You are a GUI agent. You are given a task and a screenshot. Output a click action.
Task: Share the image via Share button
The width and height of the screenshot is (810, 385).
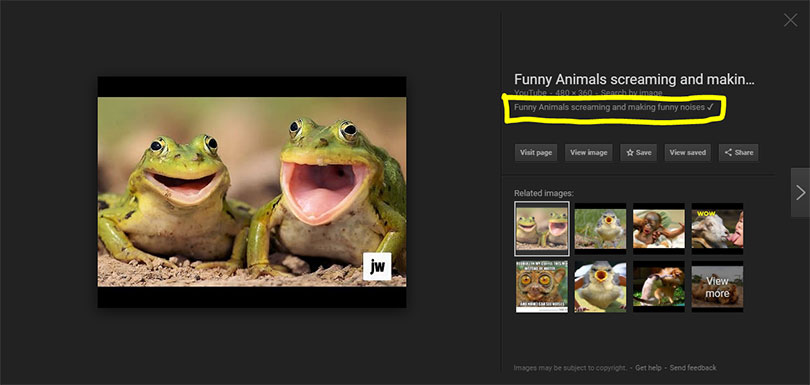click(739, 152)
